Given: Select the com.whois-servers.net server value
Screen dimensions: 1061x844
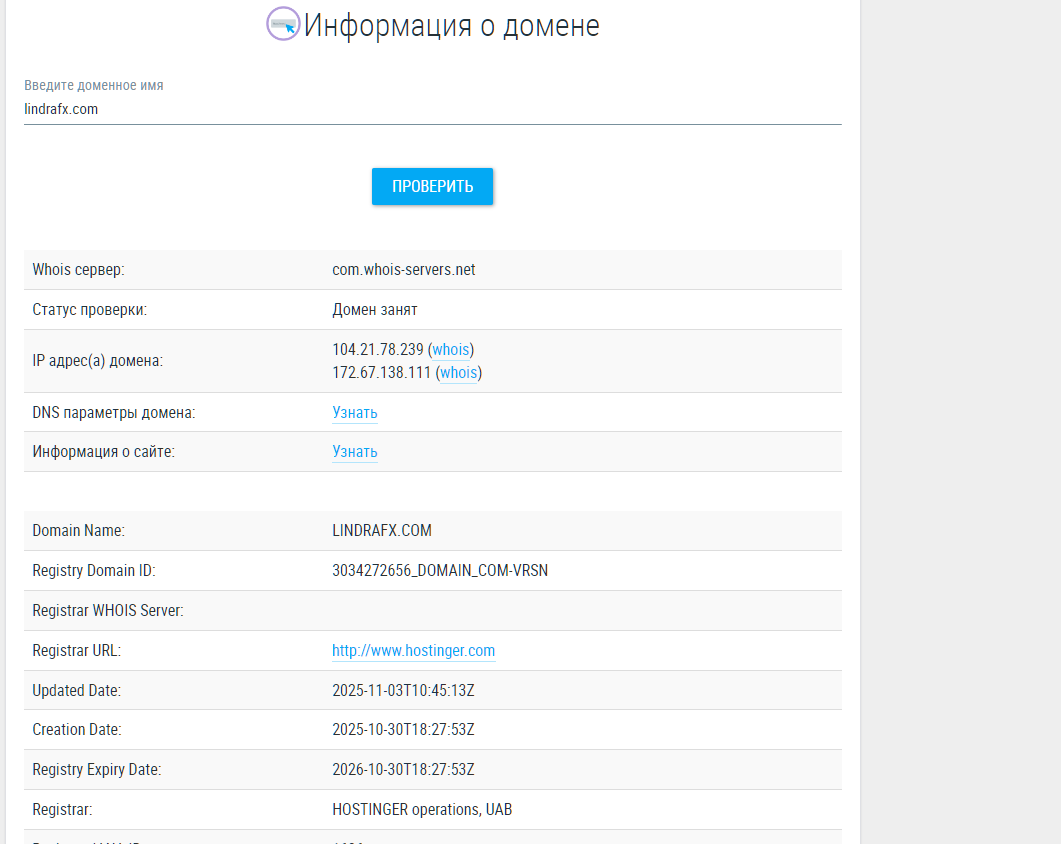Looking at the screenshot, I should point(404,270).
